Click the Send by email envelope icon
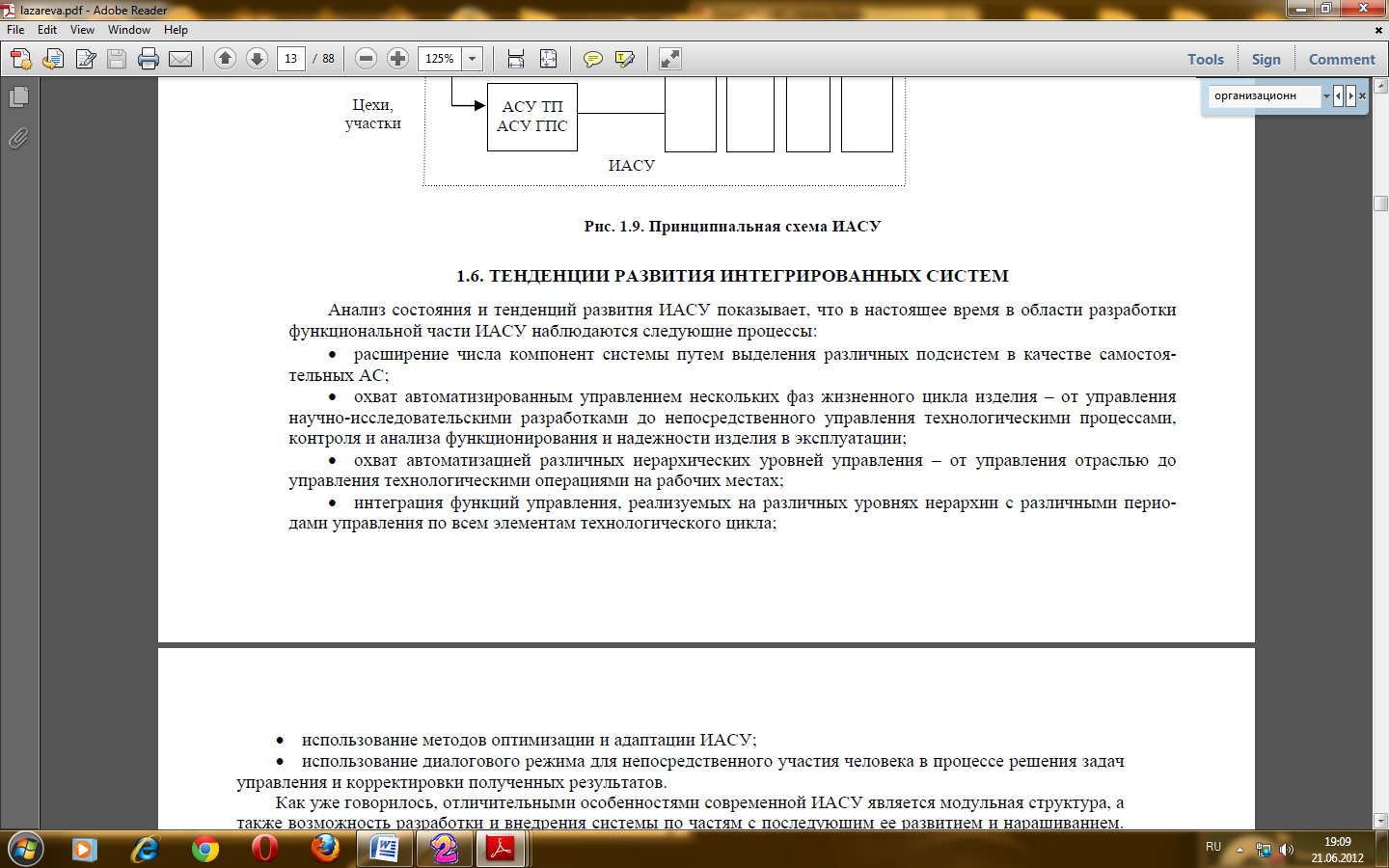 [180, 59]
